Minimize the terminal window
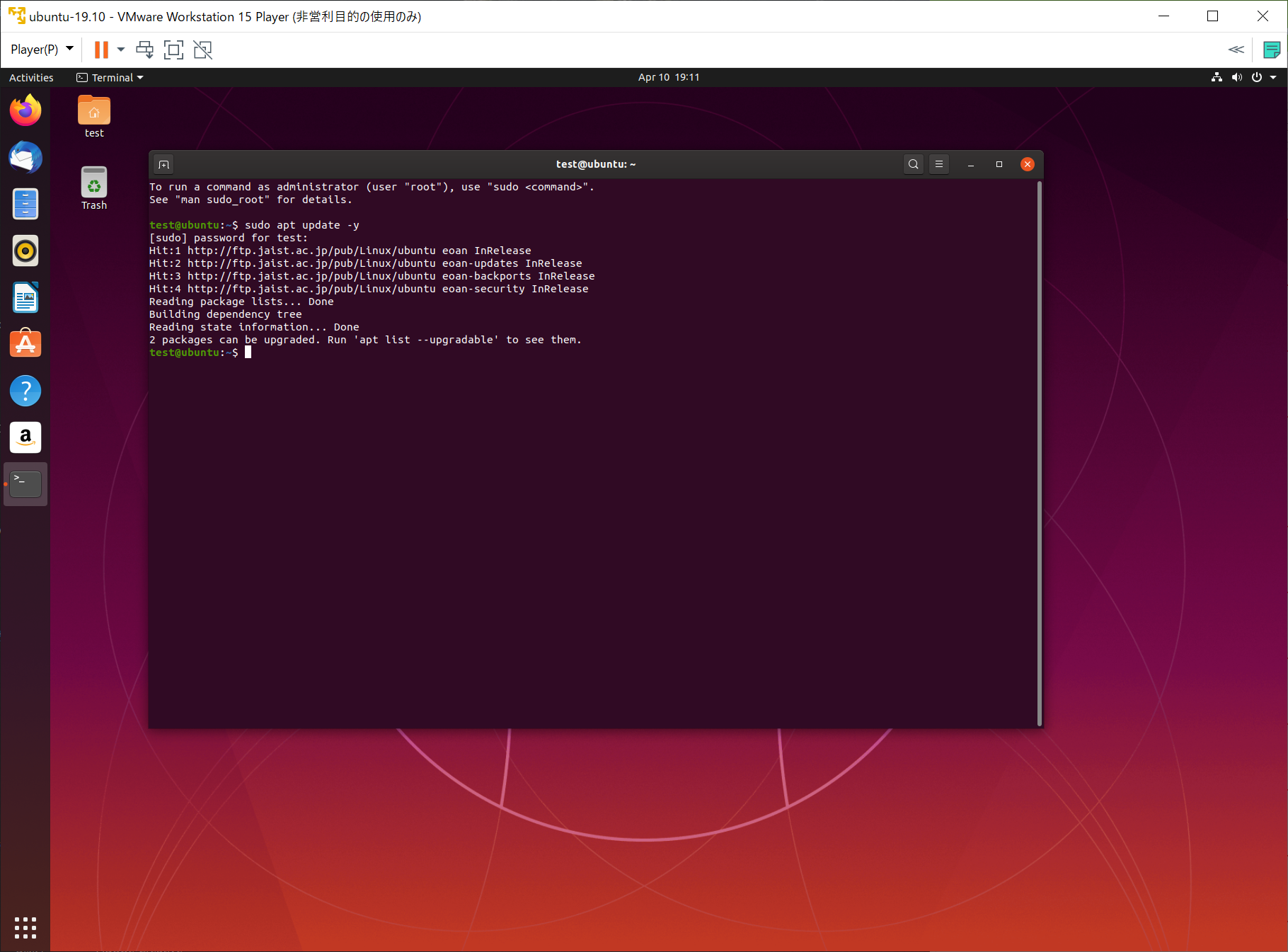Viewport: 1288px width, 952px height. pos(971,164)
